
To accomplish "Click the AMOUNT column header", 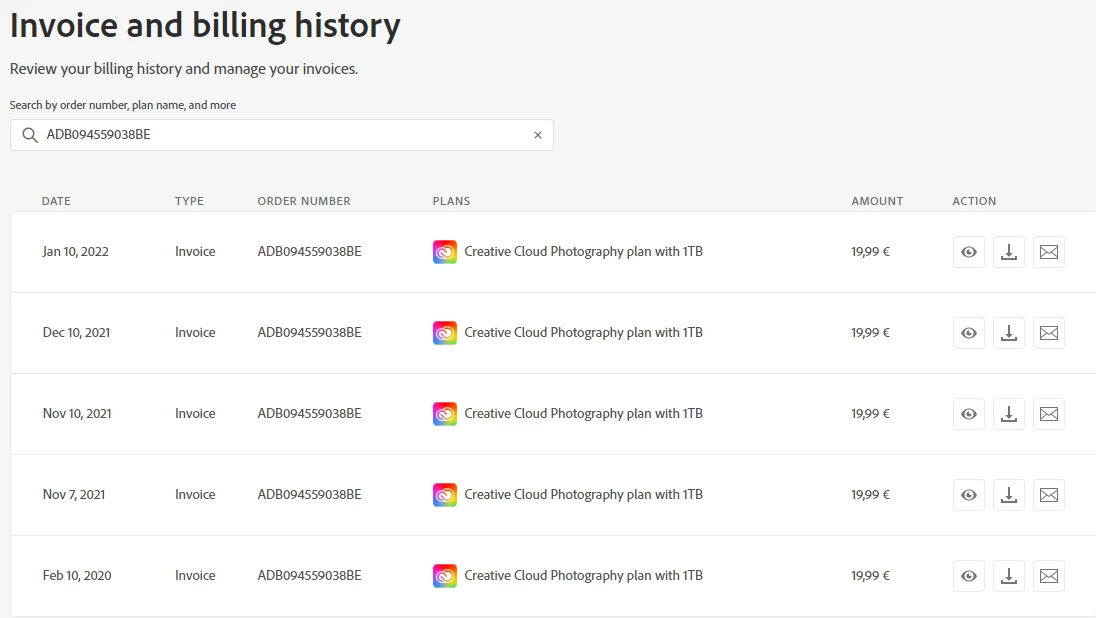I will pyautogui.click(x=877, y=201).
